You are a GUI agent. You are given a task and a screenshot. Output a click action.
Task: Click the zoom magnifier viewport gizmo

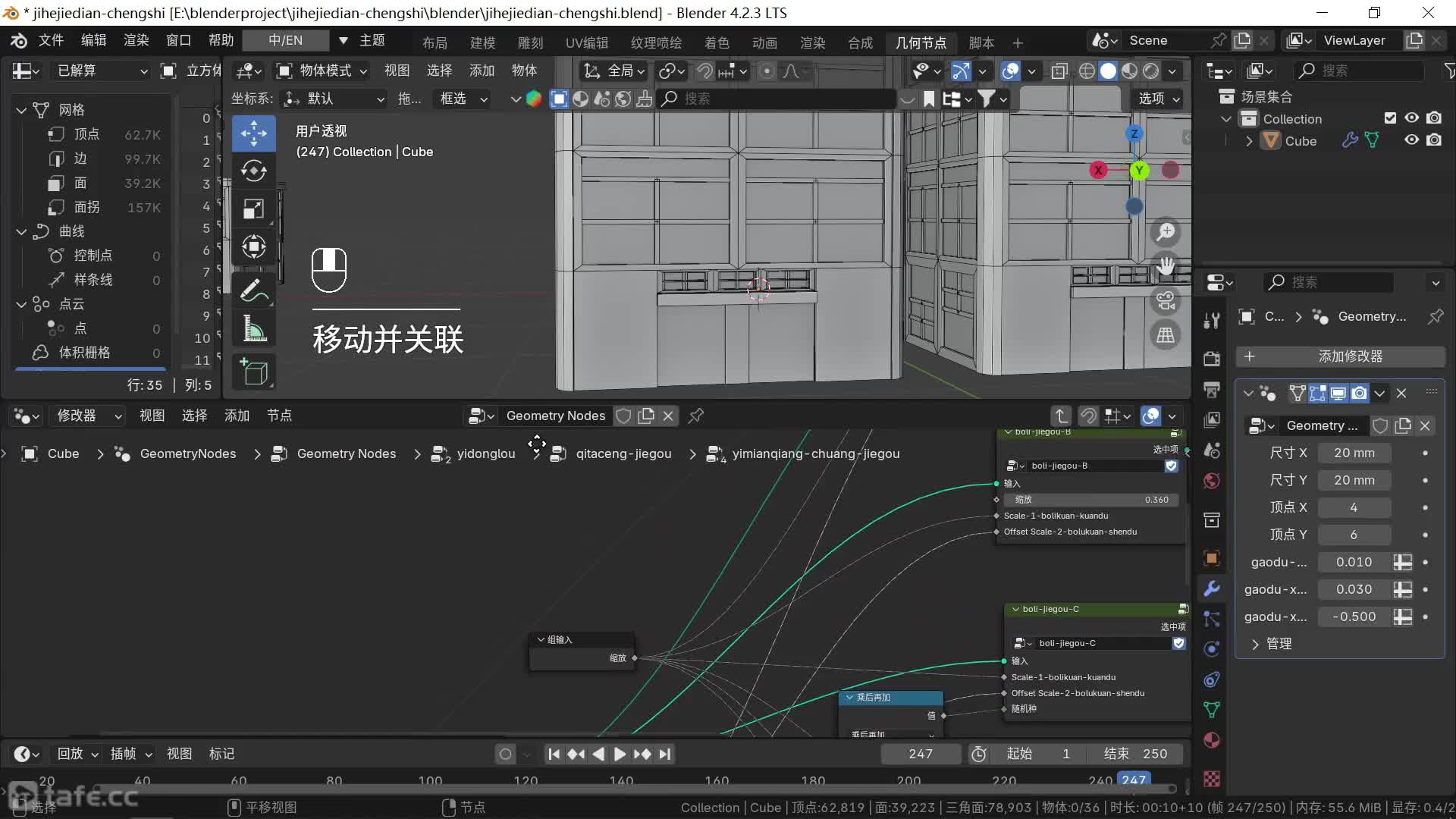(1166, 232)
